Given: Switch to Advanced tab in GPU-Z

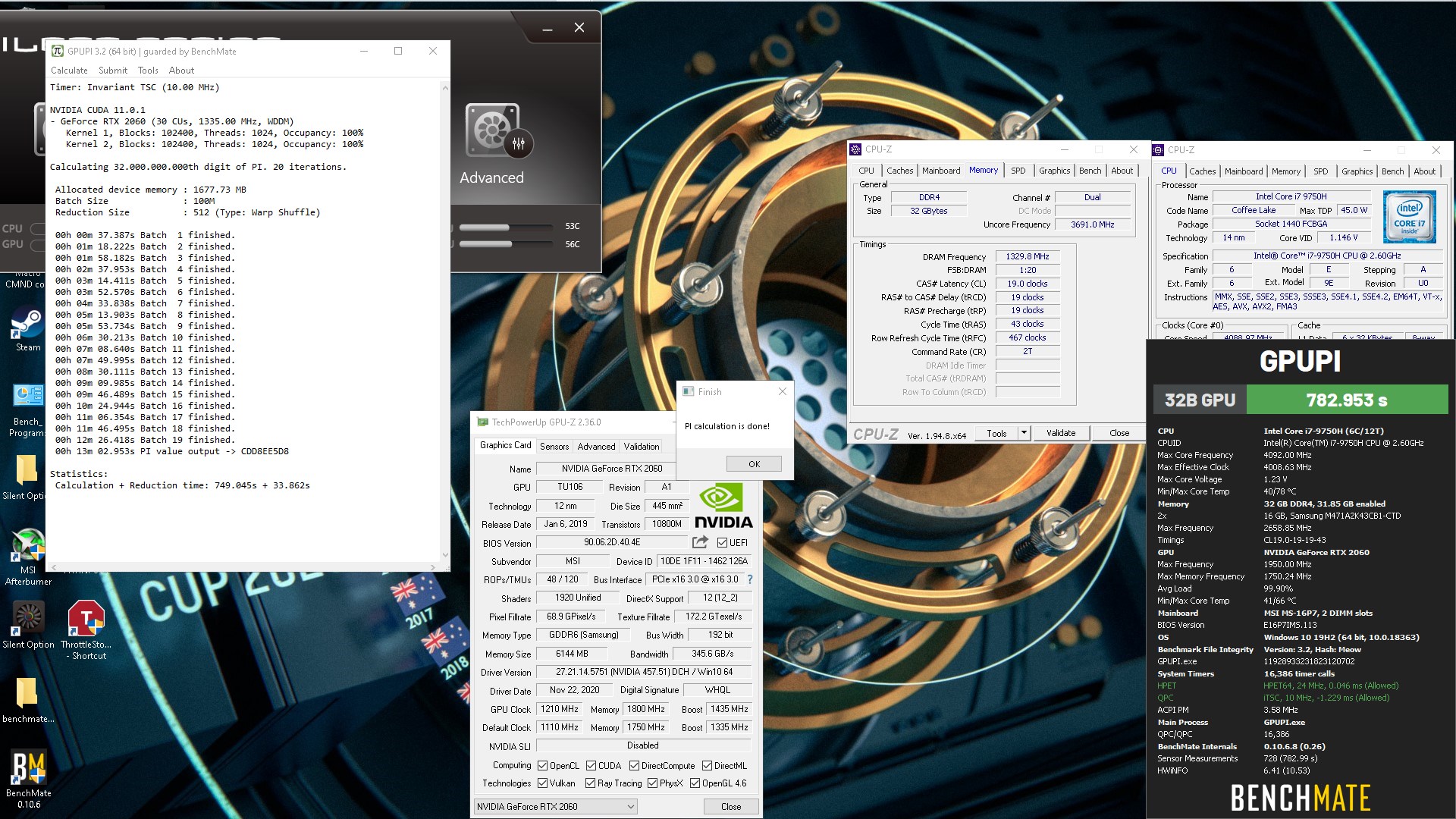Looking at the screenshot, I should coord(596,447).
